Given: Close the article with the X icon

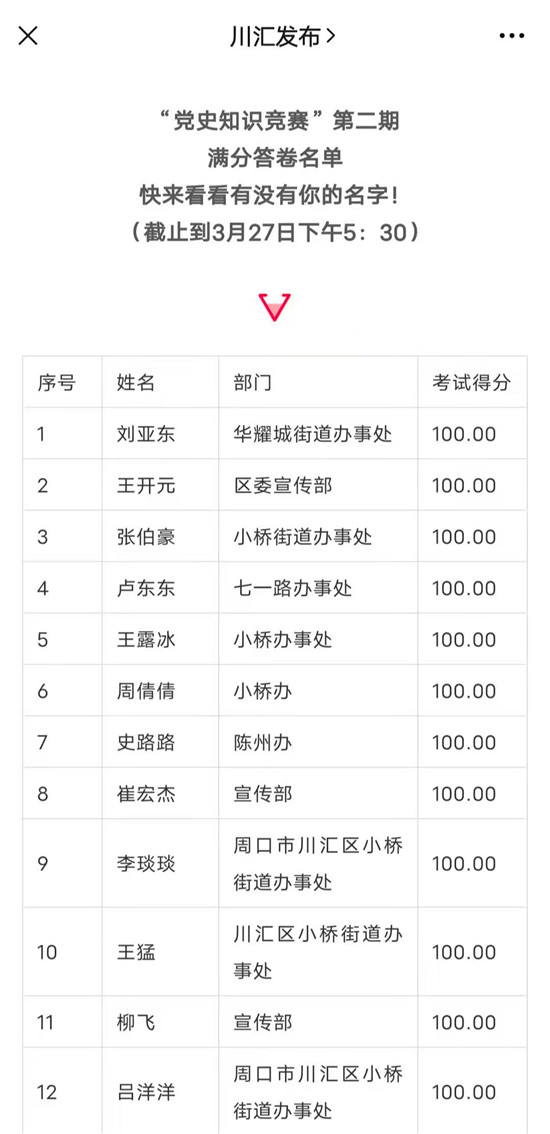Looking at the screenshot, I should coord(28,35).
